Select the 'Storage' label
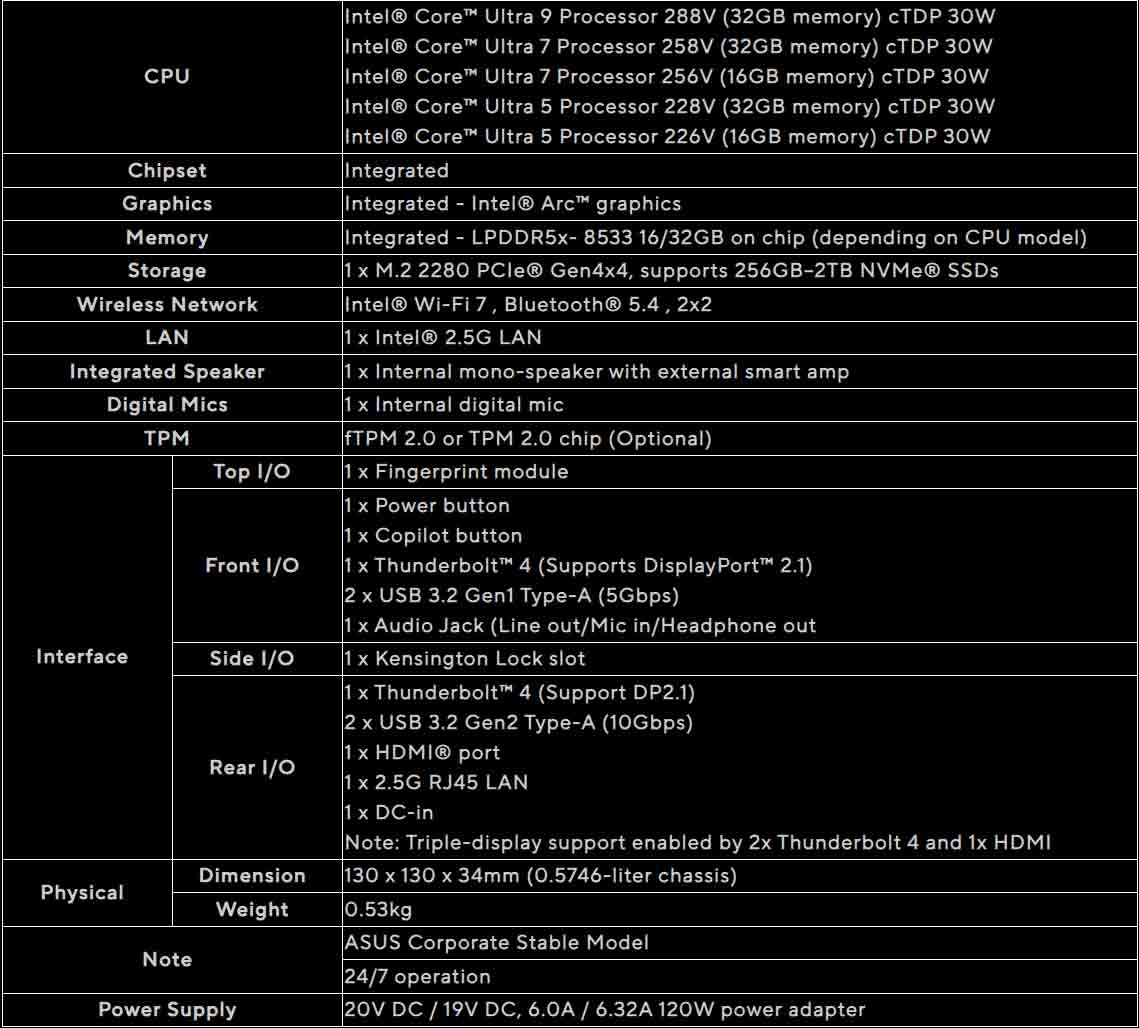The image size is (1139, 1028). coord(166,270)
